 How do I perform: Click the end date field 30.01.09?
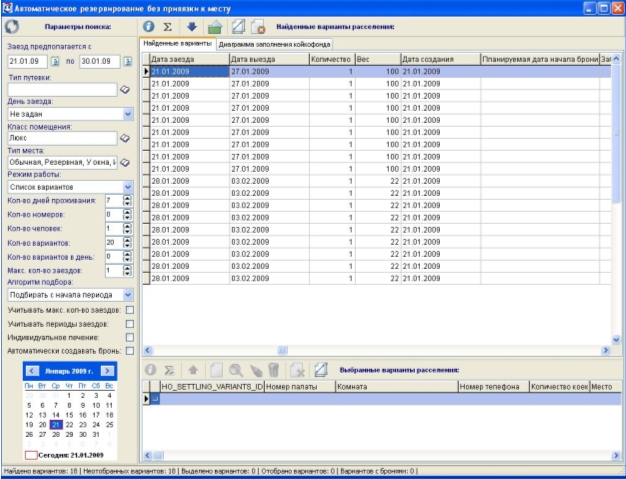pyautogui.click(x=99, y=61)
